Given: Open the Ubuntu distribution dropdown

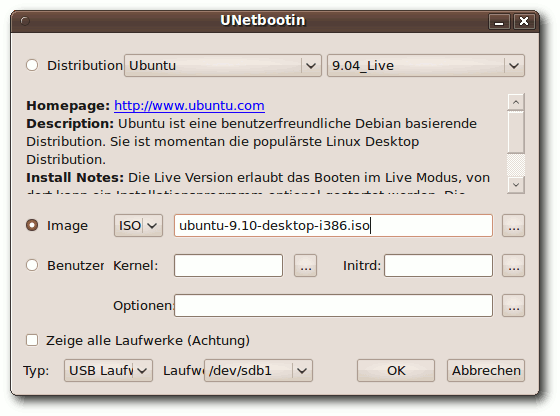Looking at the screenshot, I should 223,65.
